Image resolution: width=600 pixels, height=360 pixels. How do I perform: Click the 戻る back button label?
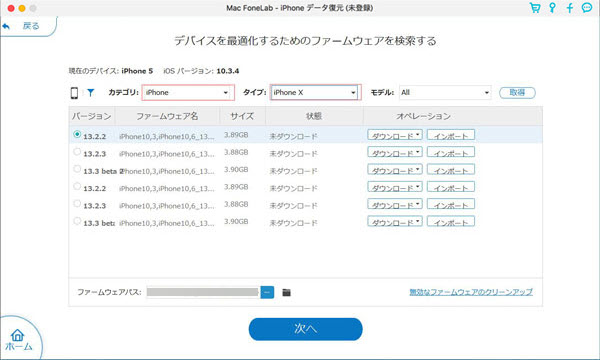pos(31,26)
